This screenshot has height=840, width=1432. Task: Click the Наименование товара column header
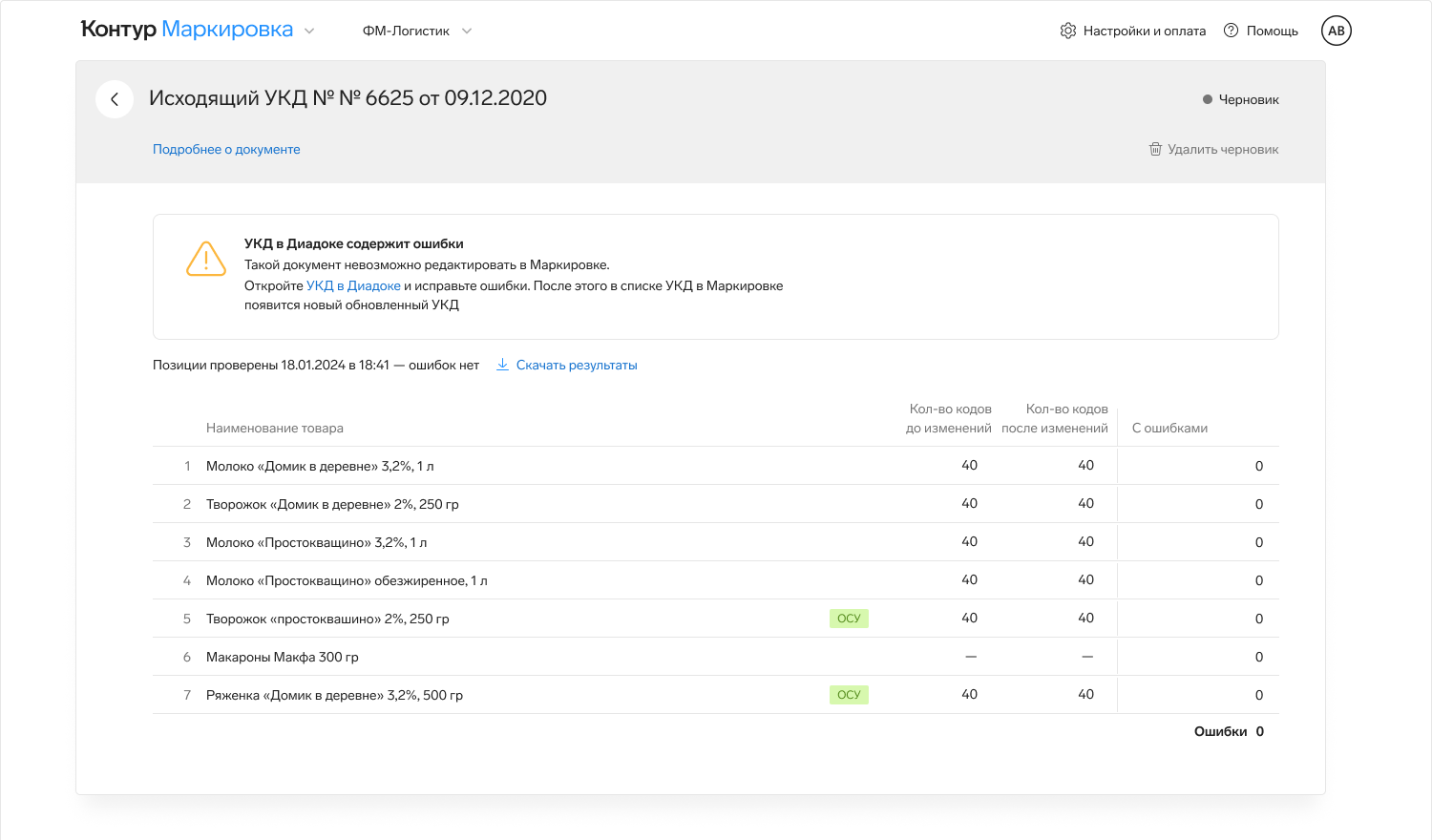coord(275,428)
